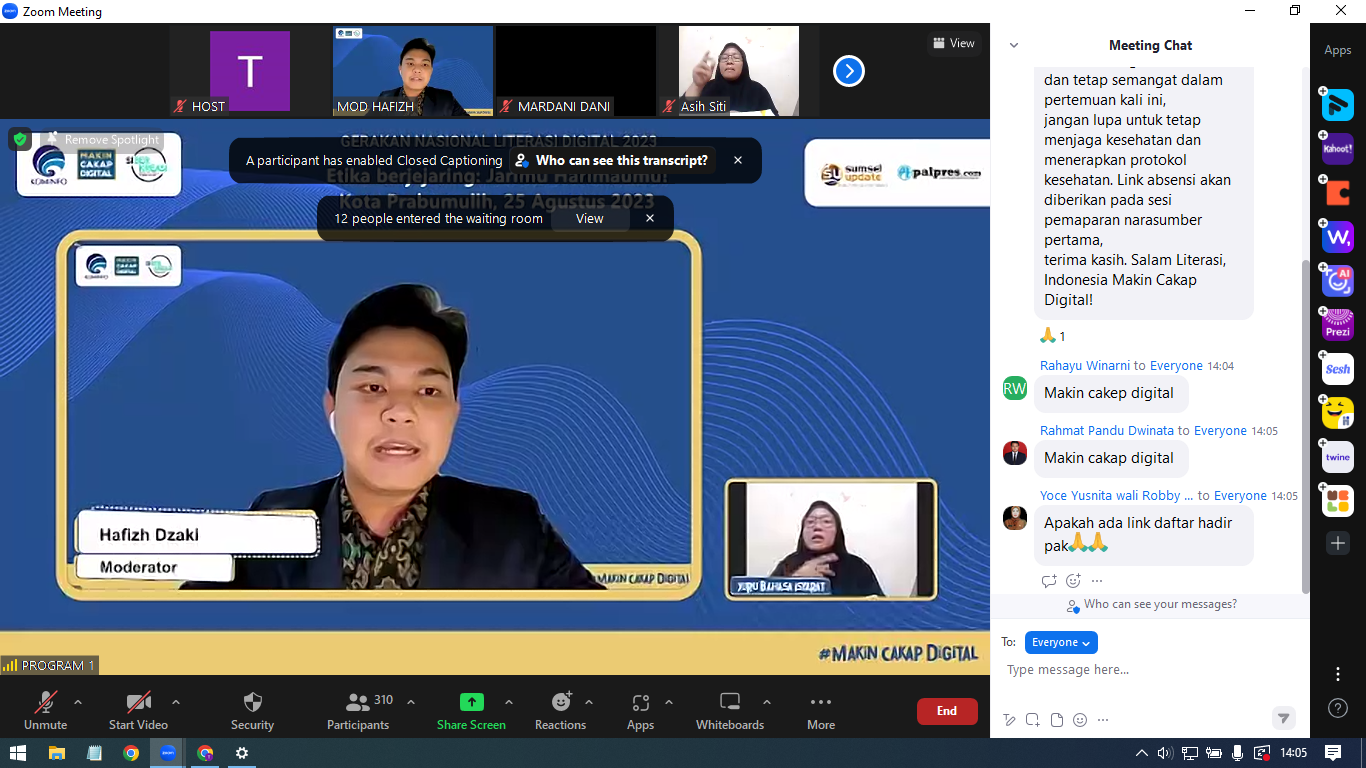
Task: Click 'Who can see this transcript?'
Action: coord(612,160)
